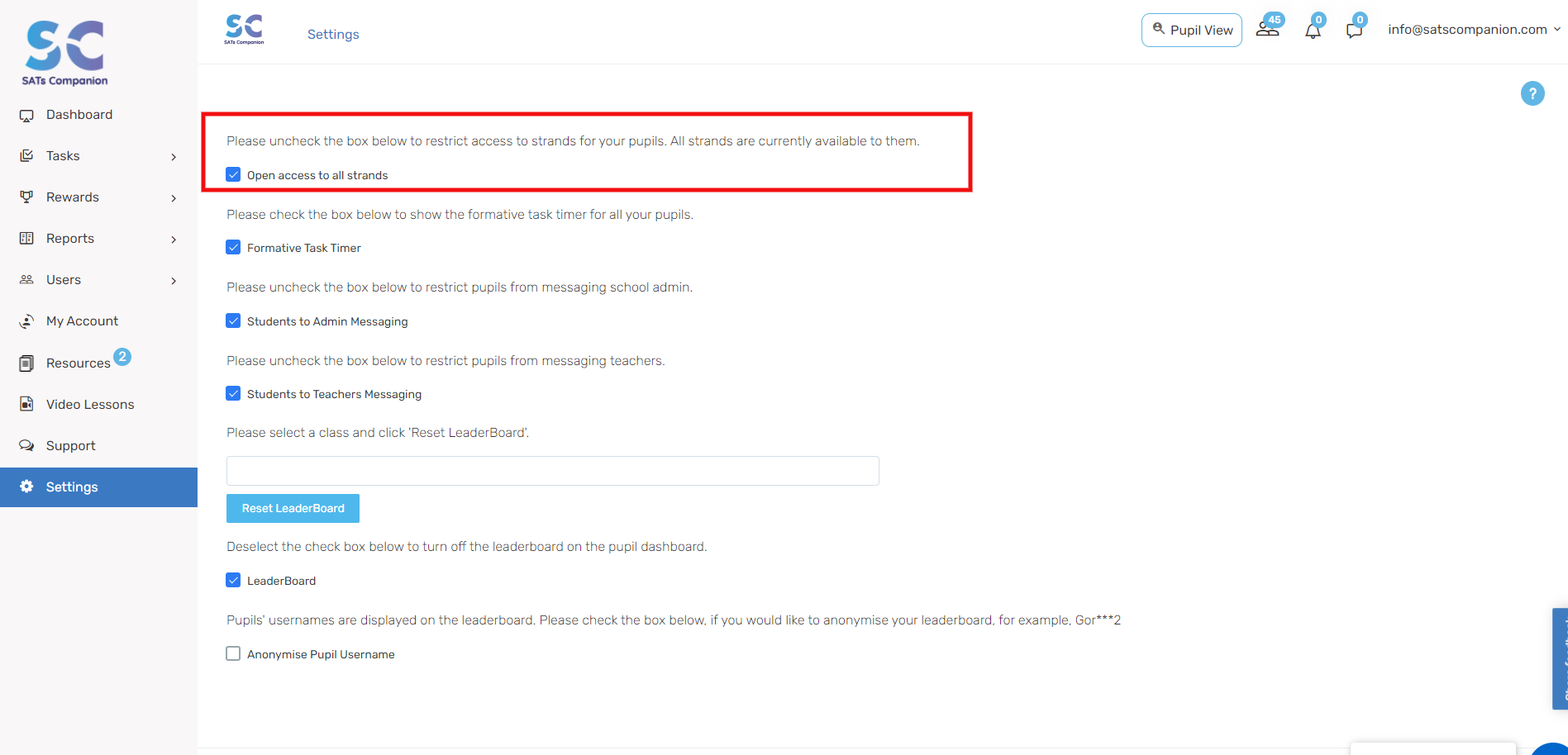Click the Resources badge showing 2

(122, 357)
